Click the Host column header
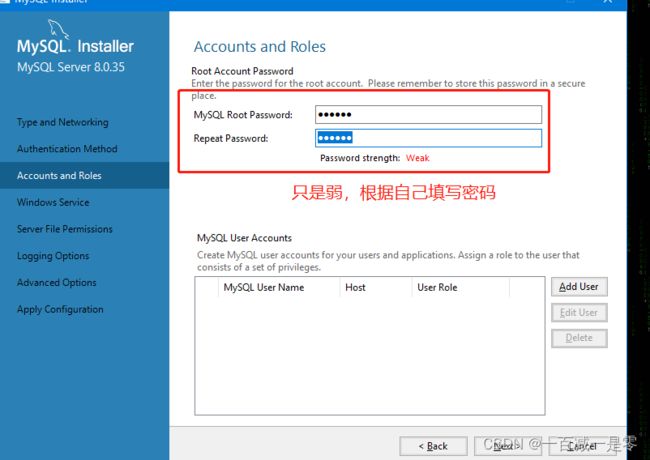Screen dimensions: 650x460 [x=376, y=287]
